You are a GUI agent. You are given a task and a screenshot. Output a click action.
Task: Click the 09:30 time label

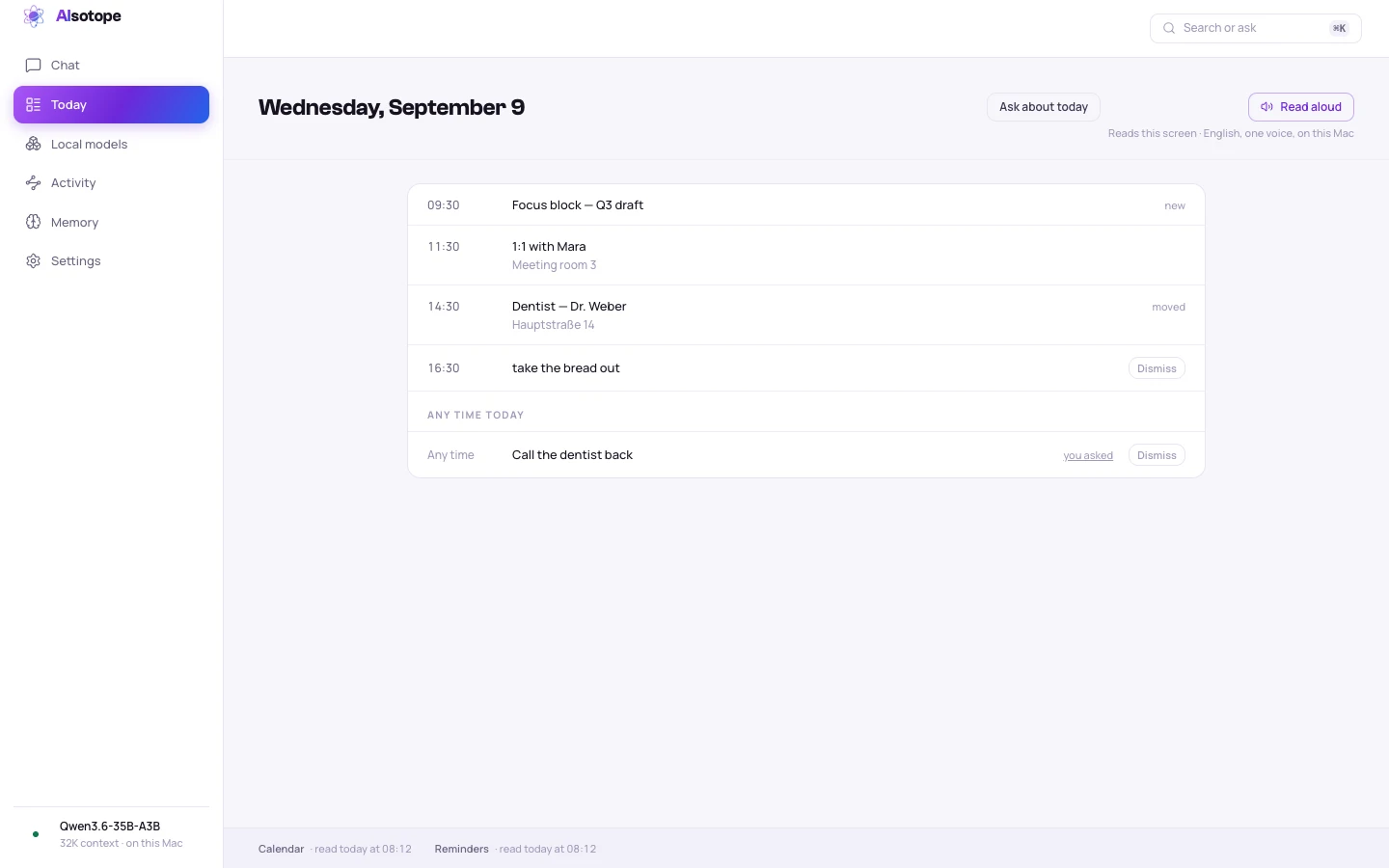[444, 205]
